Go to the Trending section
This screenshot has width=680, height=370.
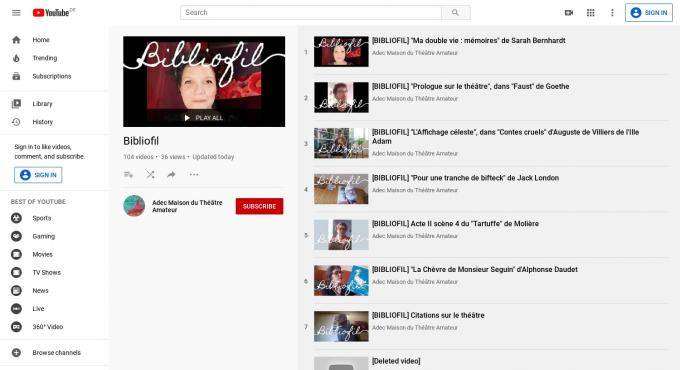pyautogui.click(x=45, y=58)
